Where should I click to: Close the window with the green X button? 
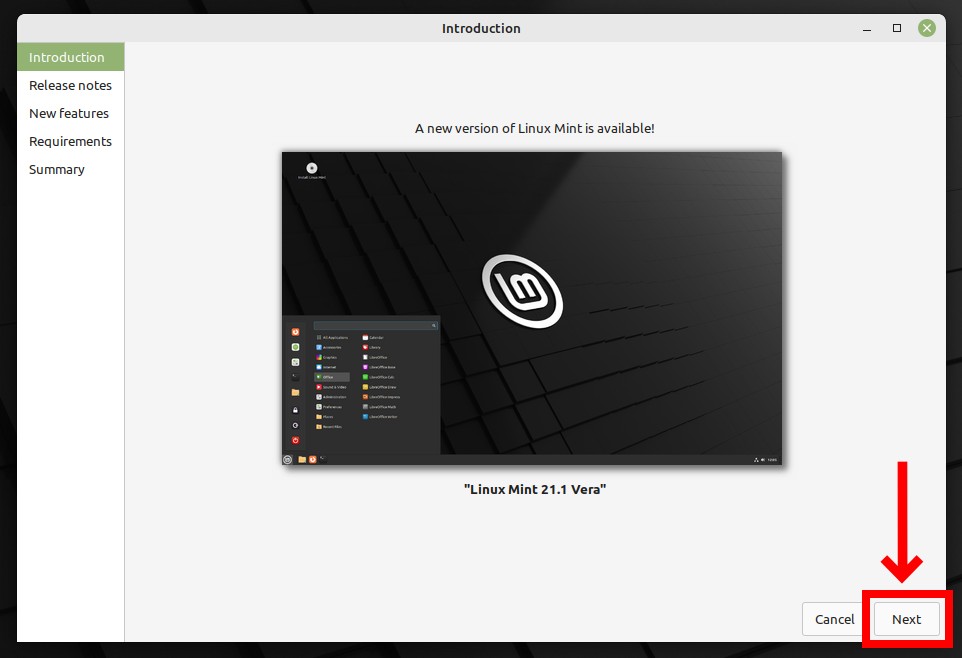tap(926, 28)
